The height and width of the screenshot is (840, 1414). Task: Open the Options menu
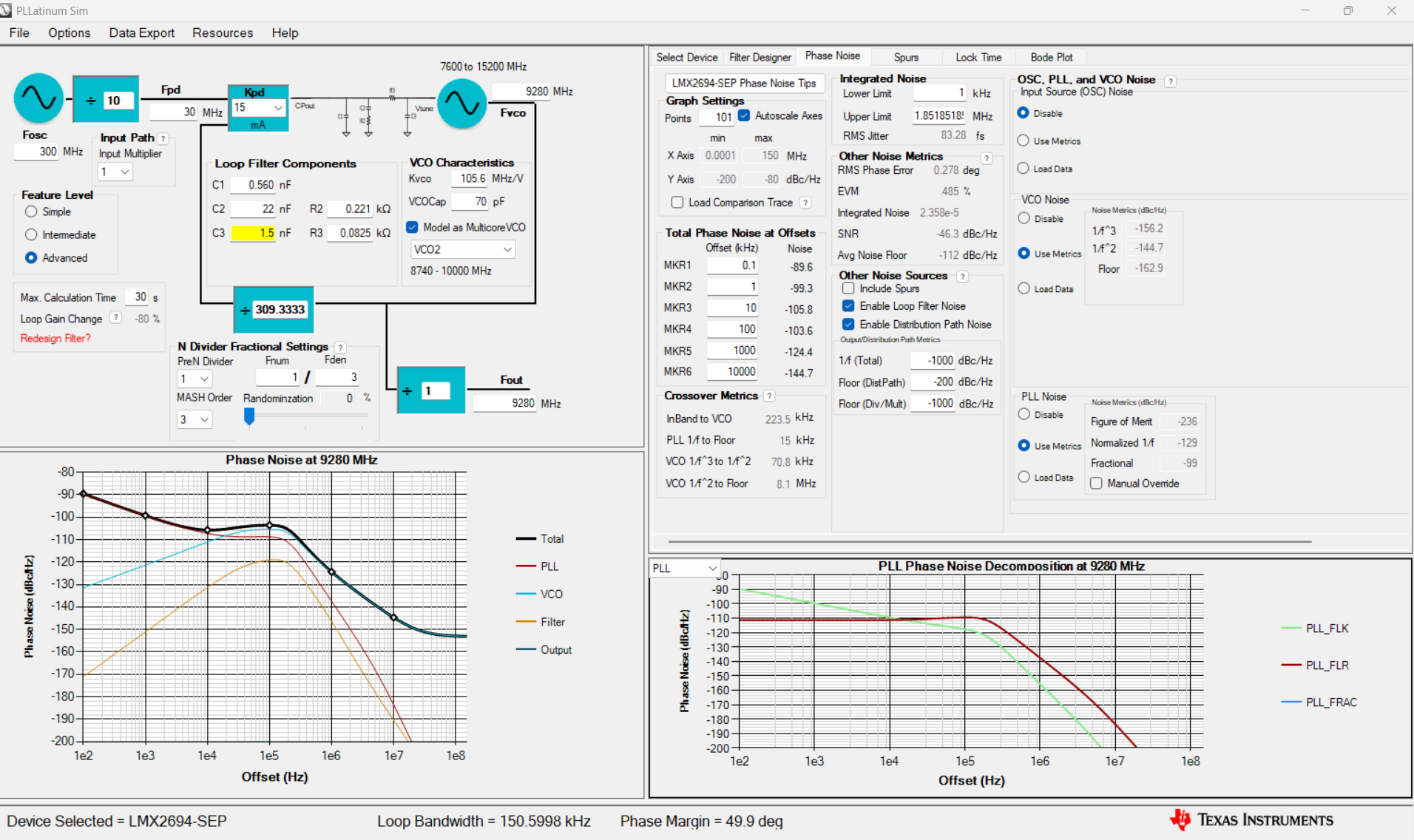pos(70,33)
